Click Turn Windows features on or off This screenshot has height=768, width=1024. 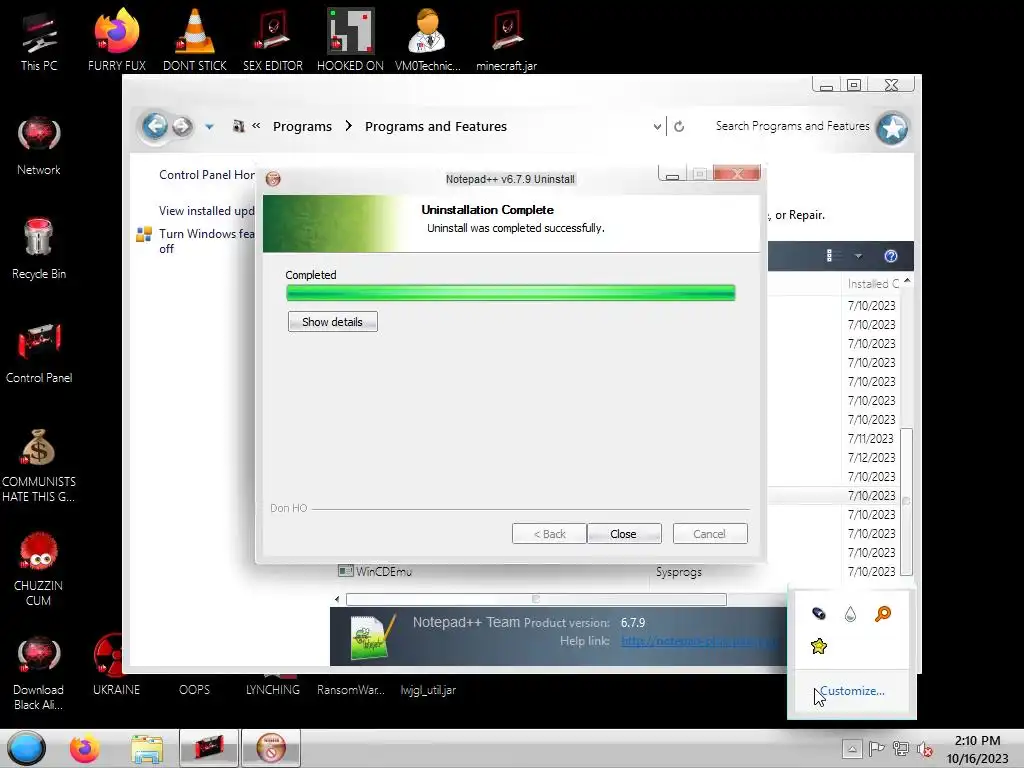coord(206,241)
